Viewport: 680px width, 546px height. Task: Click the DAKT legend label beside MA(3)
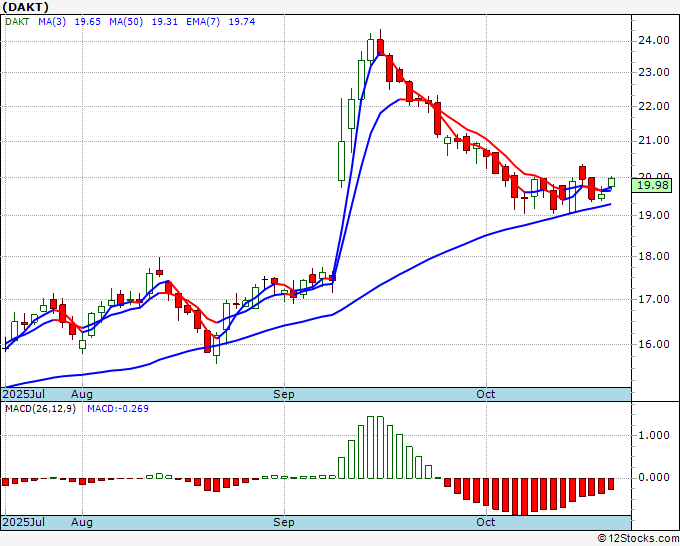tap(20, 19)
